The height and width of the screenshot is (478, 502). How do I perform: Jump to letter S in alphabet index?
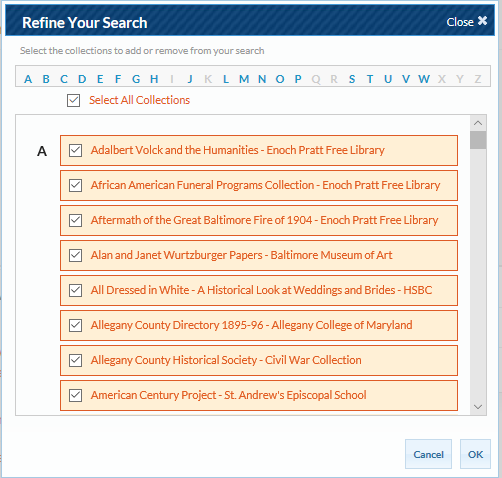pyautogui.click(x=352, y=79)
